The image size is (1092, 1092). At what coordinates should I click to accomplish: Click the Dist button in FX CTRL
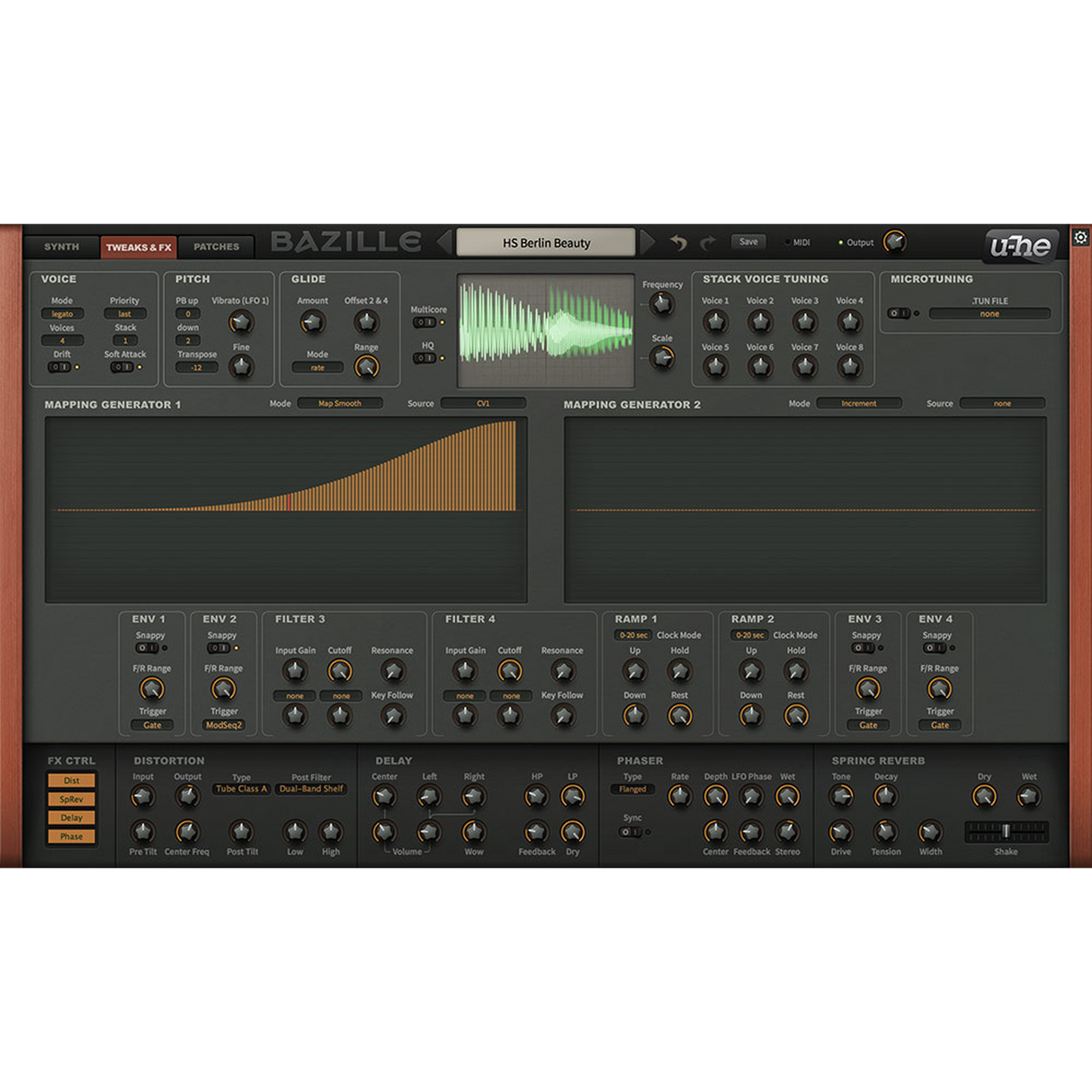click(x=72, y=781)
